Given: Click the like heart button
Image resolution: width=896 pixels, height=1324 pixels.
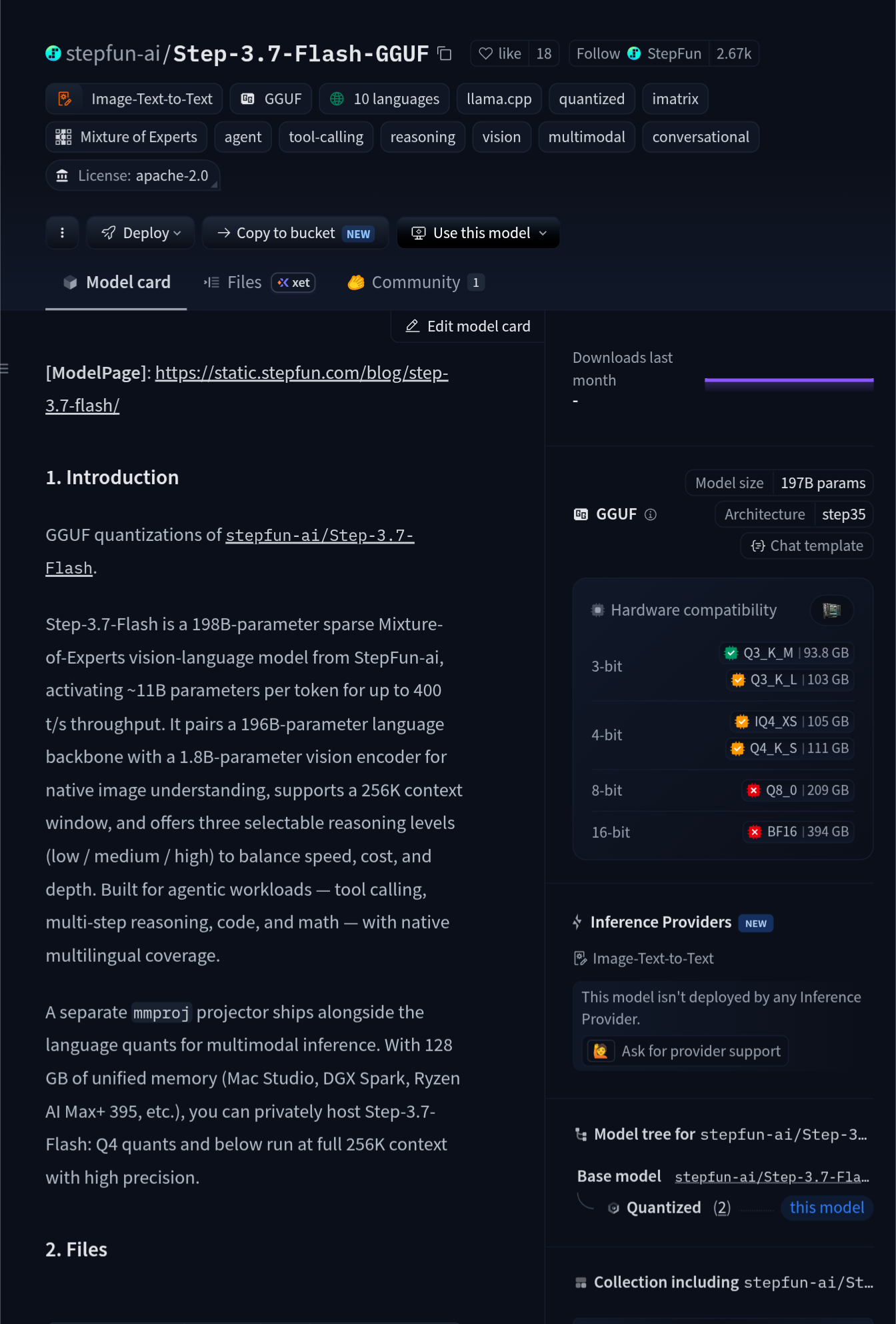Looking at the screenshot, I should pos(499,53).
